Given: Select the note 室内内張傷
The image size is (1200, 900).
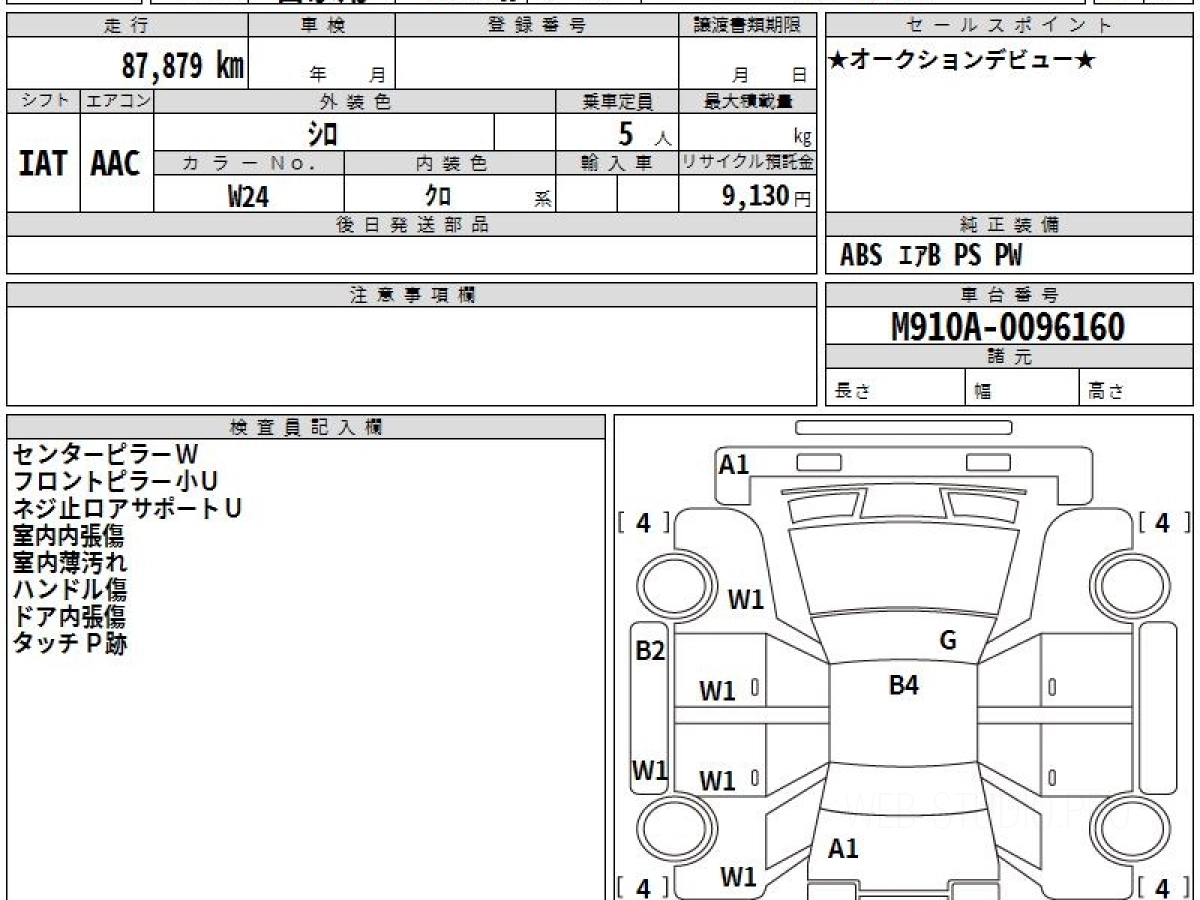Looking at the screenshot, I should pos(69,536).
